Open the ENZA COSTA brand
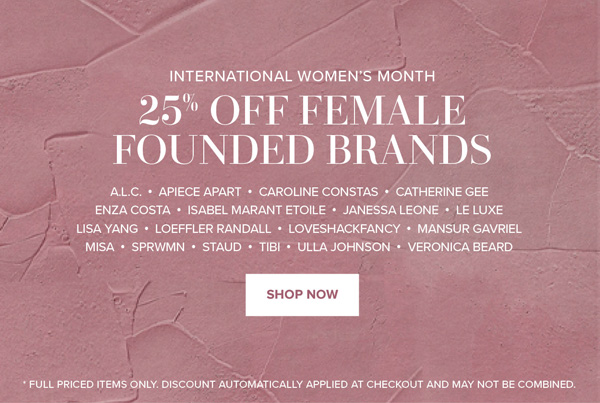Image resolution: width=600 pixels, height=403 pixels. (131, 210)
